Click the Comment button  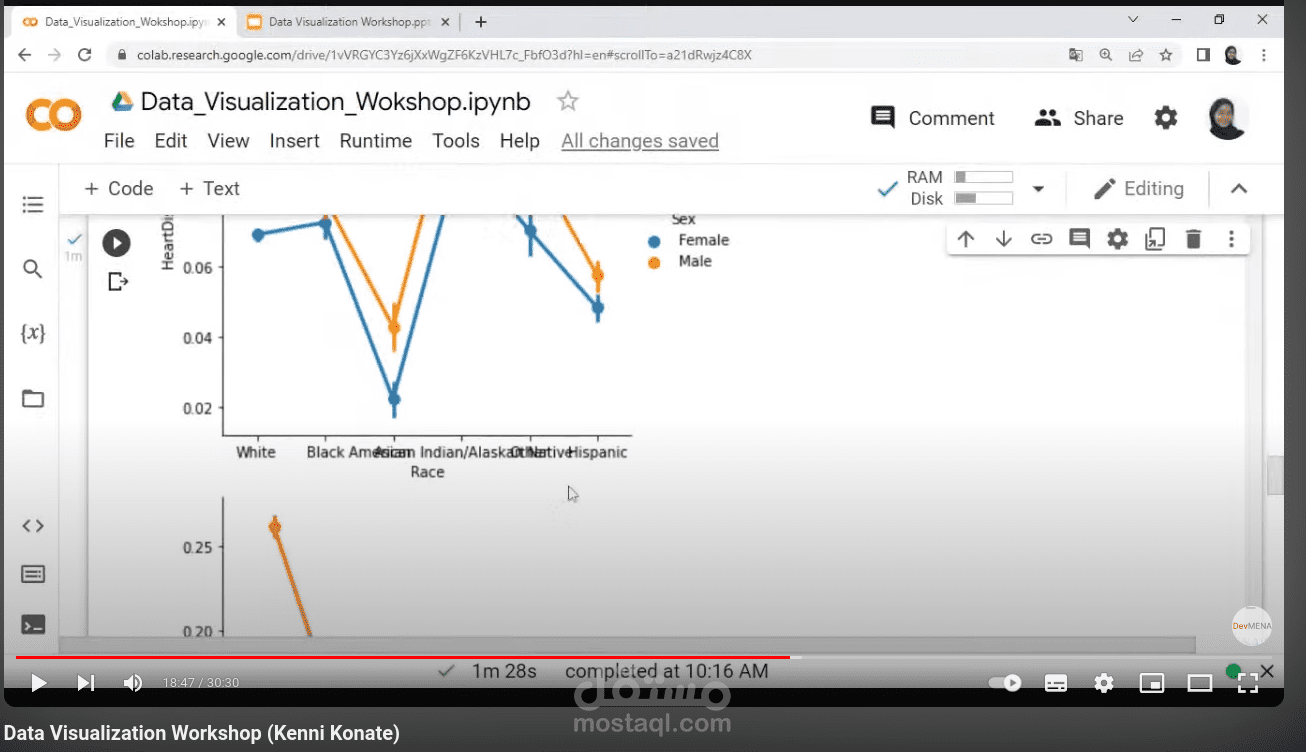coord(932,118)
